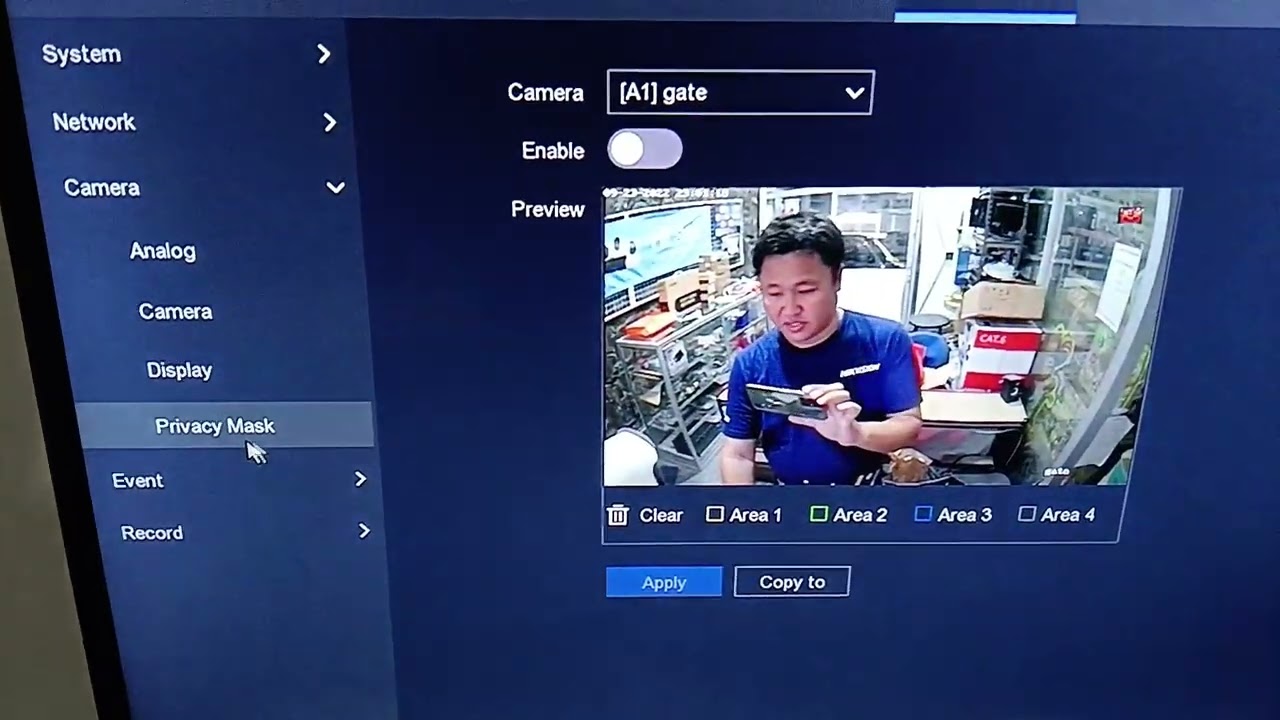Check the Area 1 checkbox
Image resolution: width=1280 pixels, height=720 pixels.
pyautogui.click(x=714, y=514)
